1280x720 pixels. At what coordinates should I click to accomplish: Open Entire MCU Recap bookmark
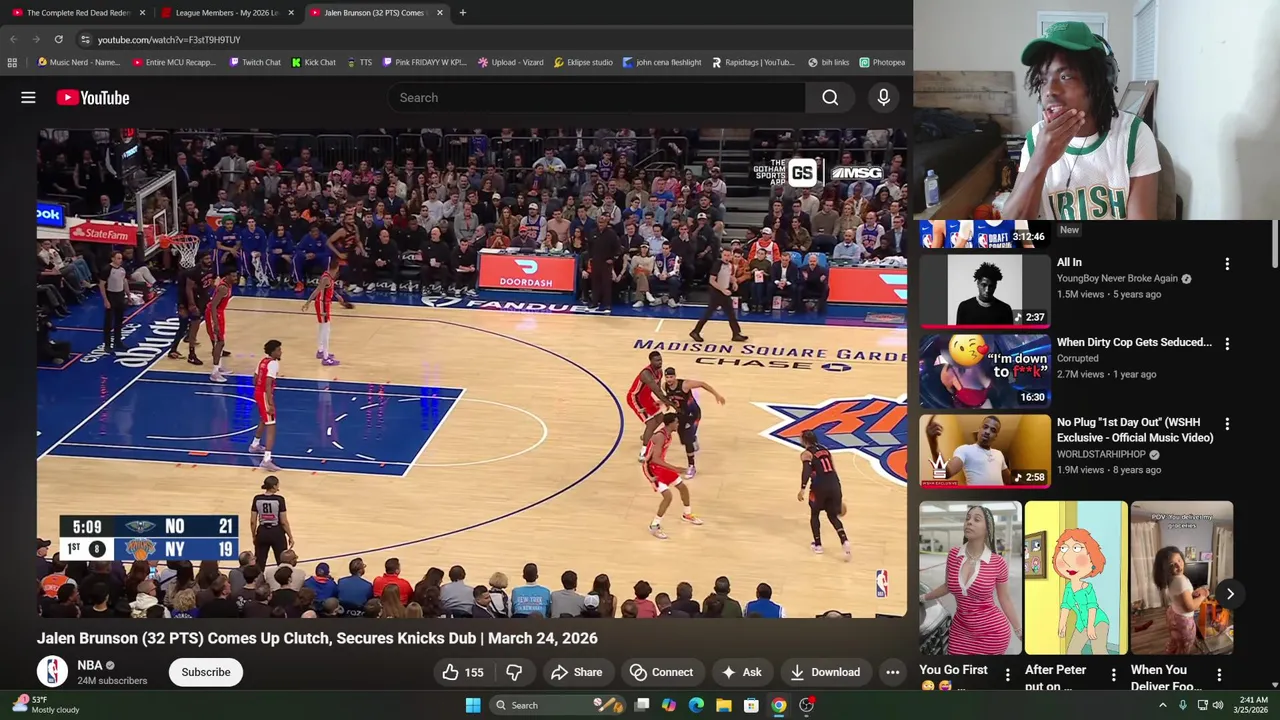pos(174,62)
